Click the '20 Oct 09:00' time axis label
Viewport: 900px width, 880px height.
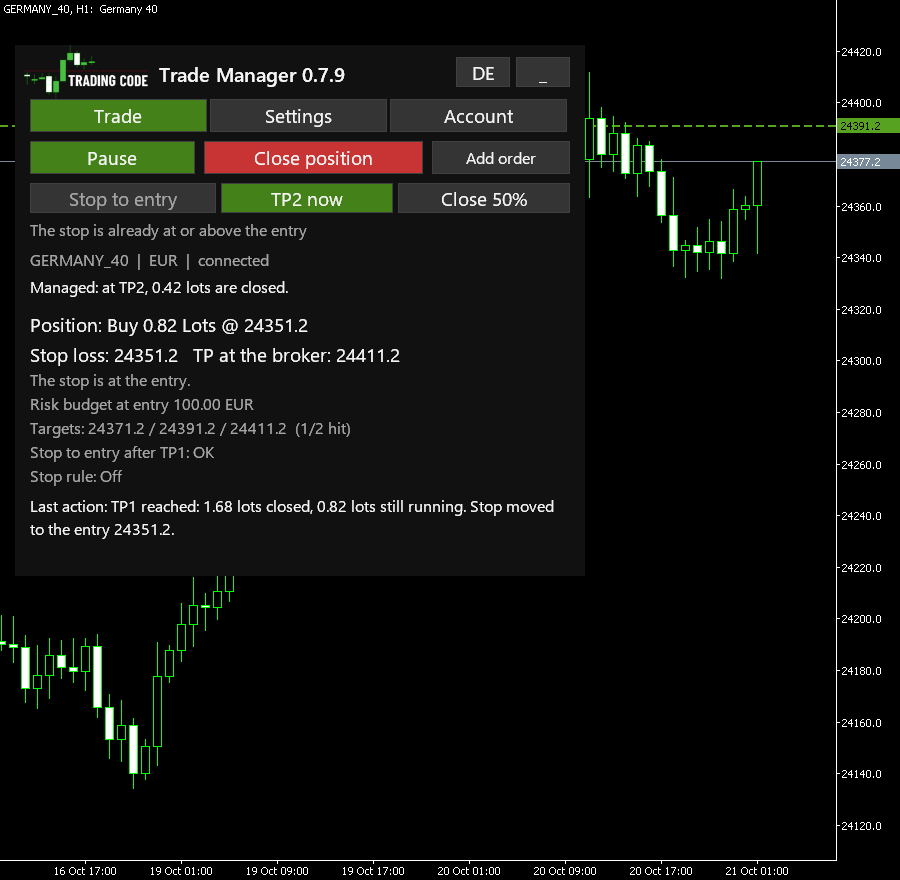tap(565, 871)
